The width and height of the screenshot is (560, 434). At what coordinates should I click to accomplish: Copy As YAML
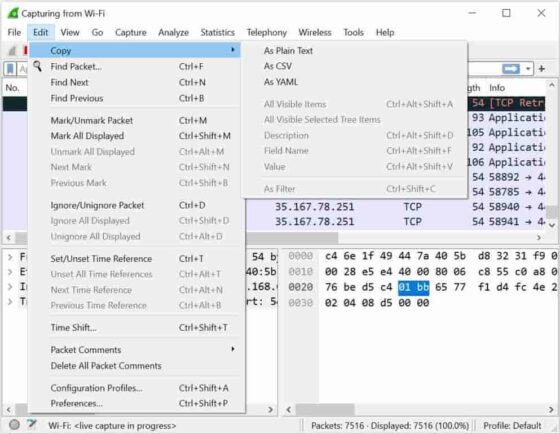click(x=281, y=82)
